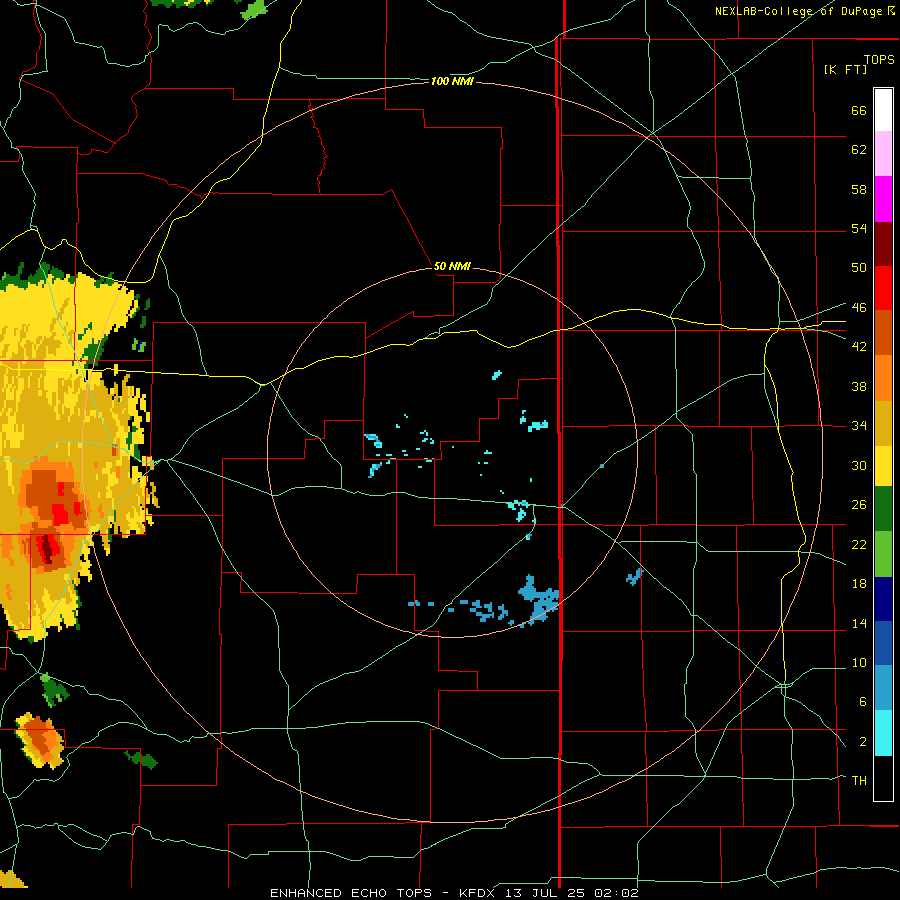Viewport: 900px width, 900px height.
Task: Click the isolated blue echo east of state line
Action: tap(634, 576)
